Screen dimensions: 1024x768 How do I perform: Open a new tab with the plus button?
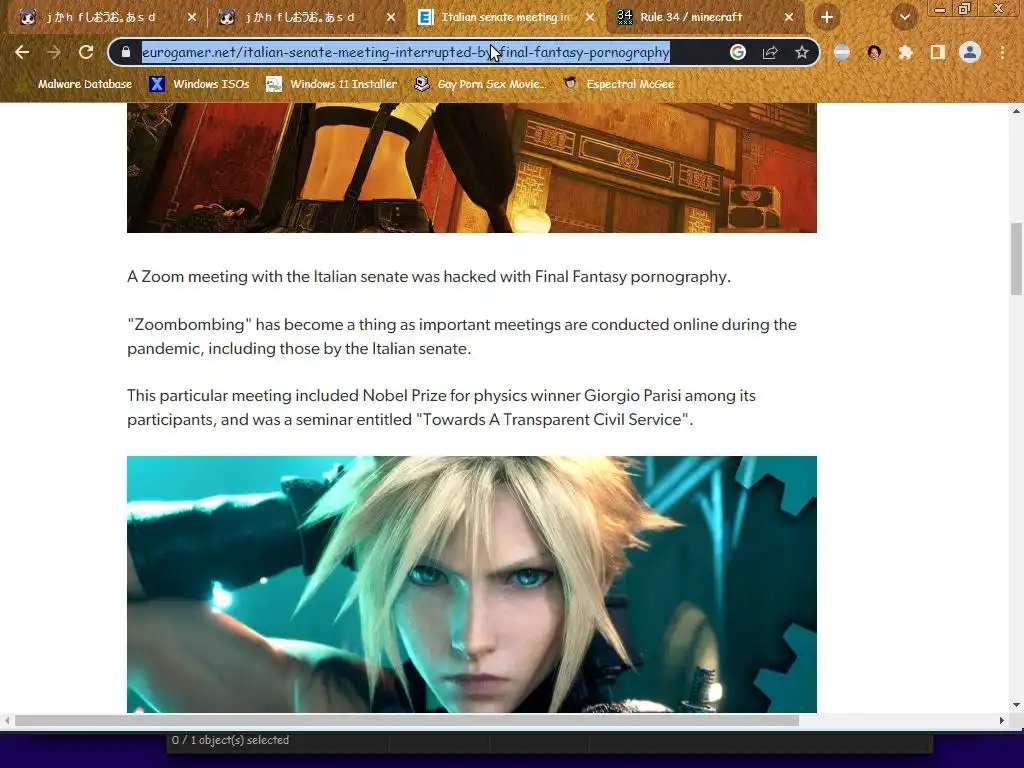827,17
